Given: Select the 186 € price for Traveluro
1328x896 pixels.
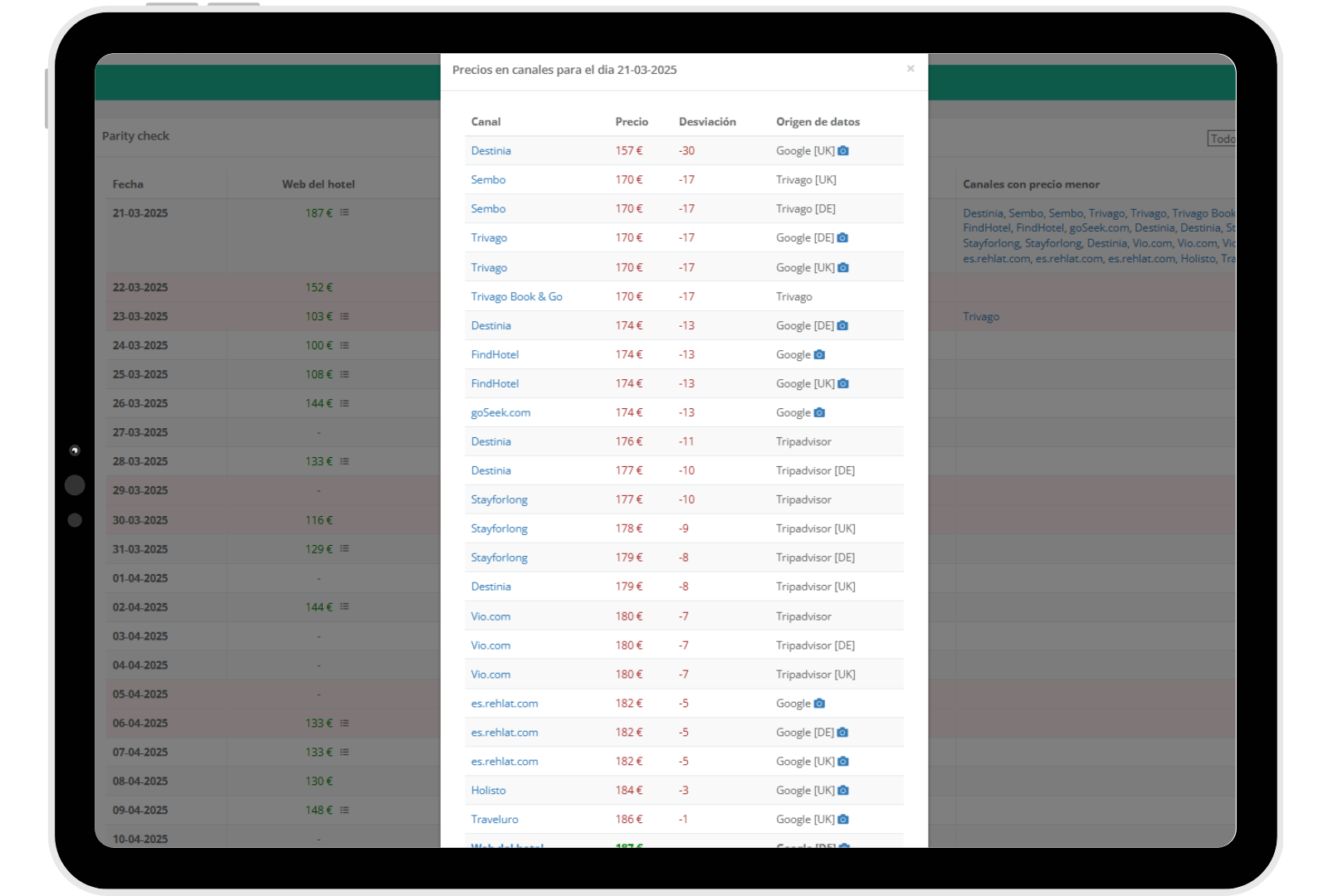Looking at the screenshot, I should [629, 820].
